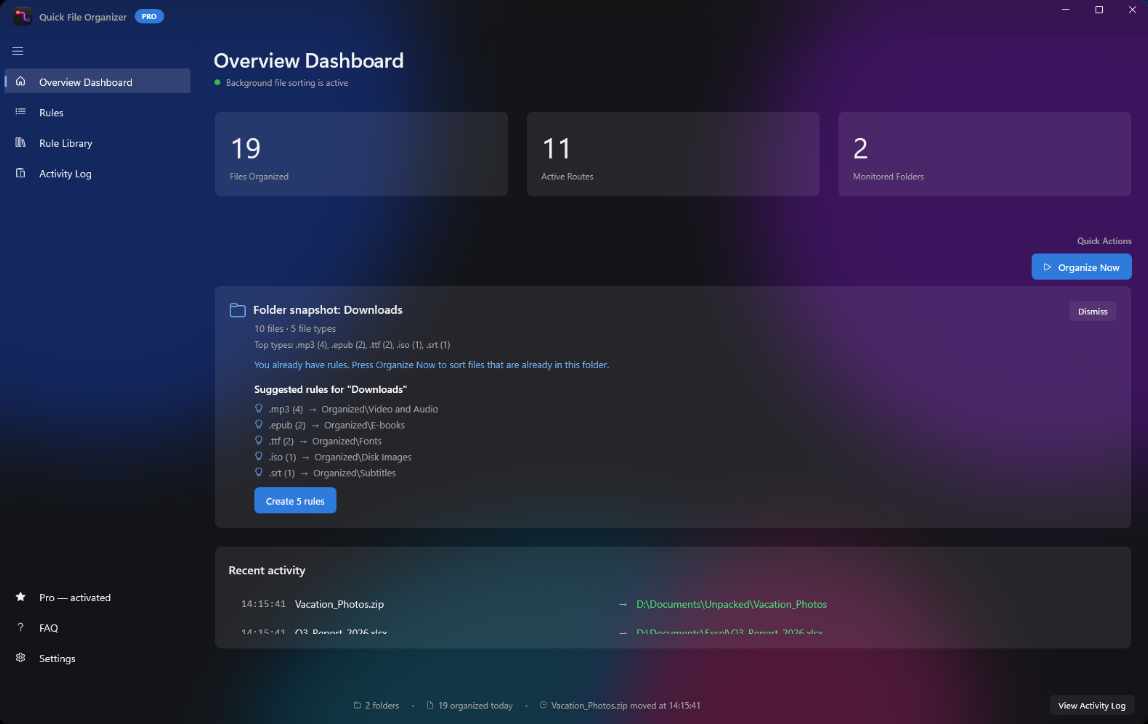Click the PRO badge in title bar
The height and width of the screenshot is (724, 1148).
(149, 16)
